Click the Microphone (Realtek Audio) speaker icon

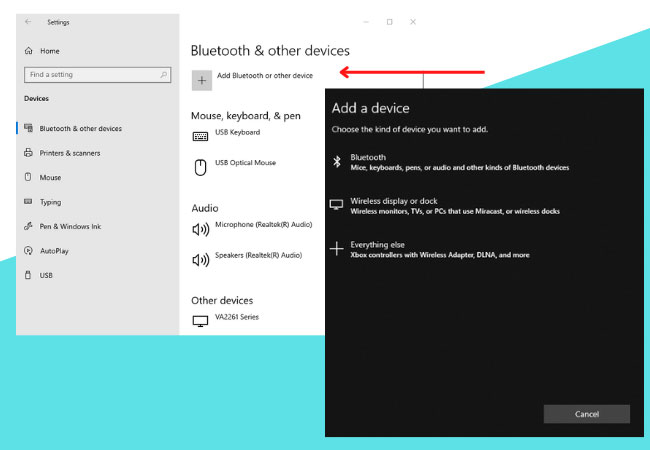pyautogui.click(x=200, y=229)
